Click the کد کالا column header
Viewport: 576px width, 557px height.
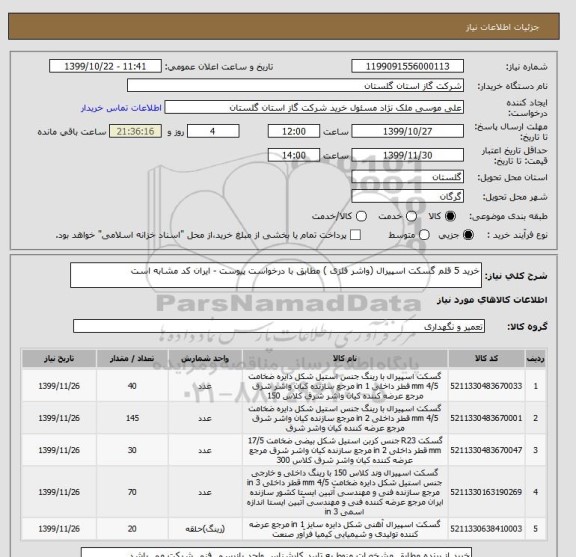click(x=486, y=359)
